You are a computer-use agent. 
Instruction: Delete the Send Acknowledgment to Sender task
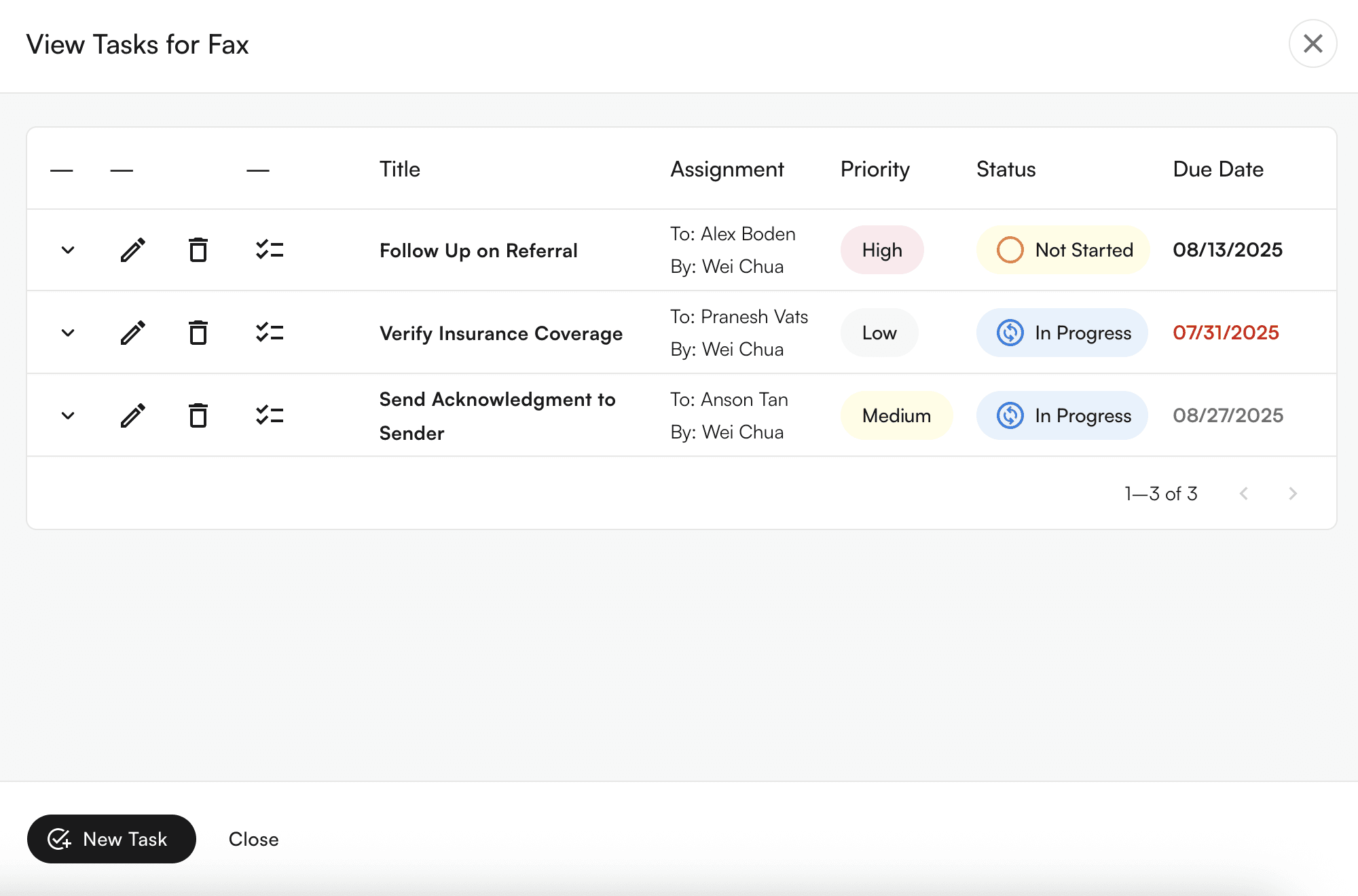198,415
